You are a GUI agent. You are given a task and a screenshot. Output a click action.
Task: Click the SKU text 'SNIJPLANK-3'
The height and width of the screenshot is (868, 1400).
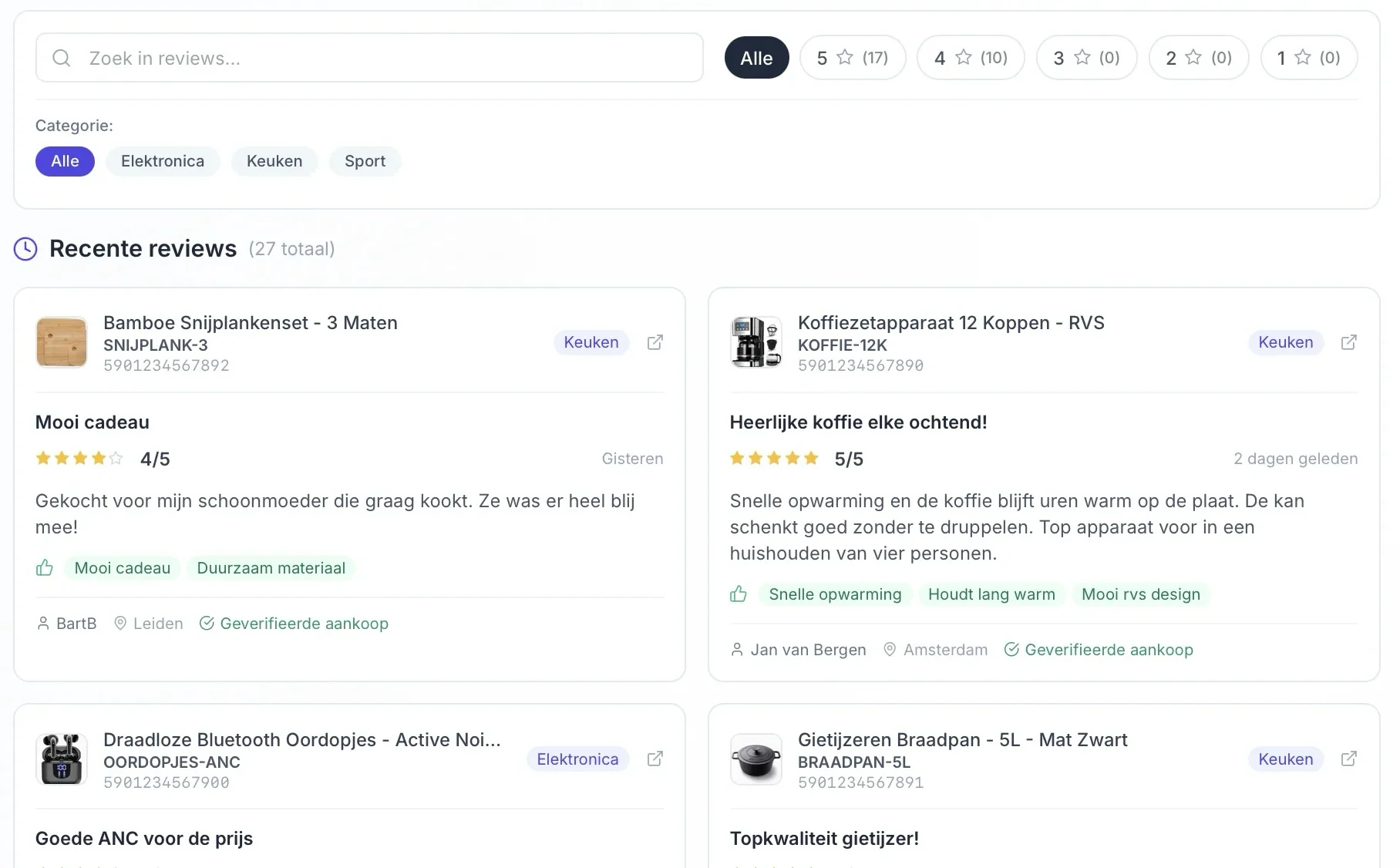156,345
